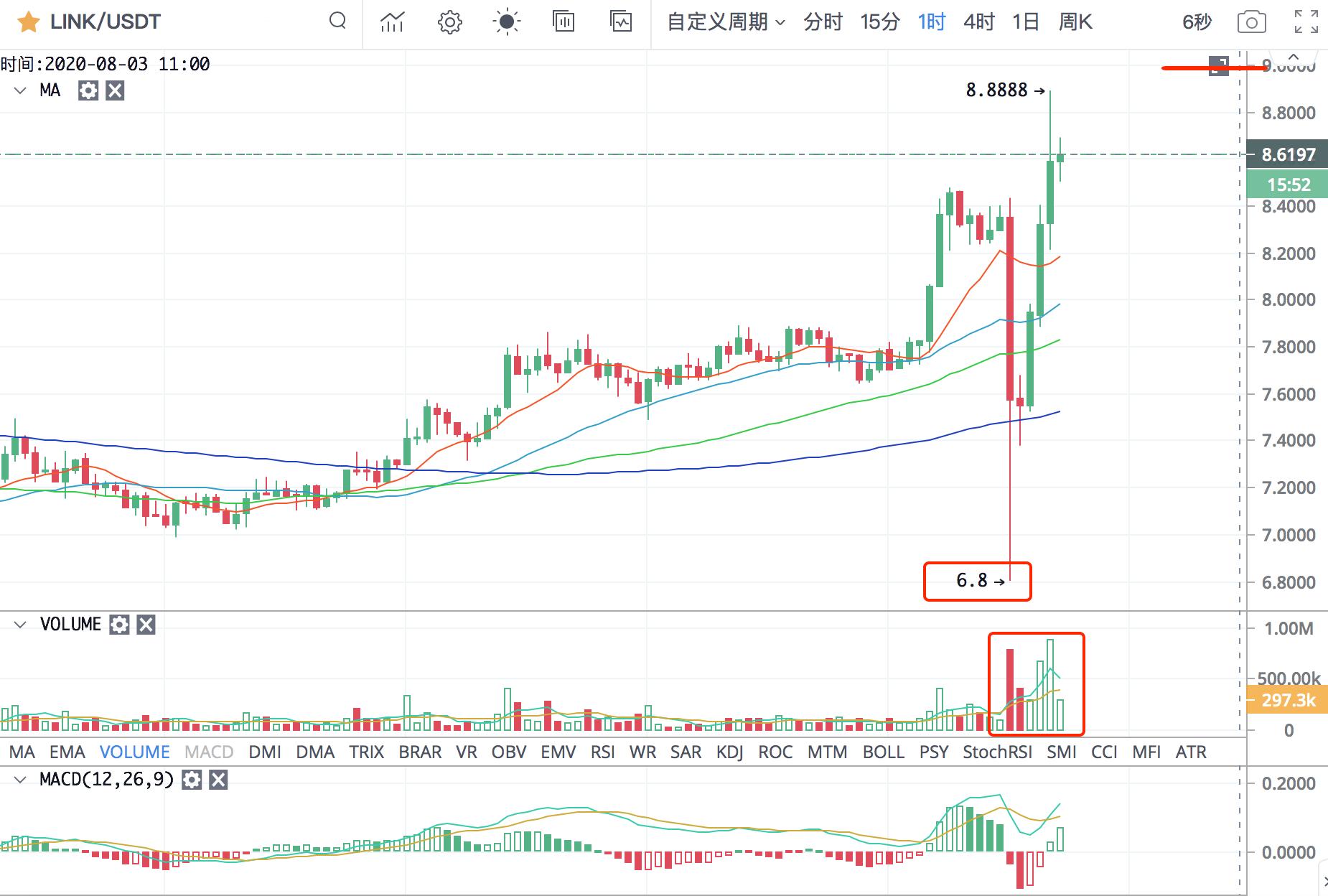Open the symbol search magnifier
Image resolution: width=1328 pixels, height=896 pixels.
click(x=337, y=21)
